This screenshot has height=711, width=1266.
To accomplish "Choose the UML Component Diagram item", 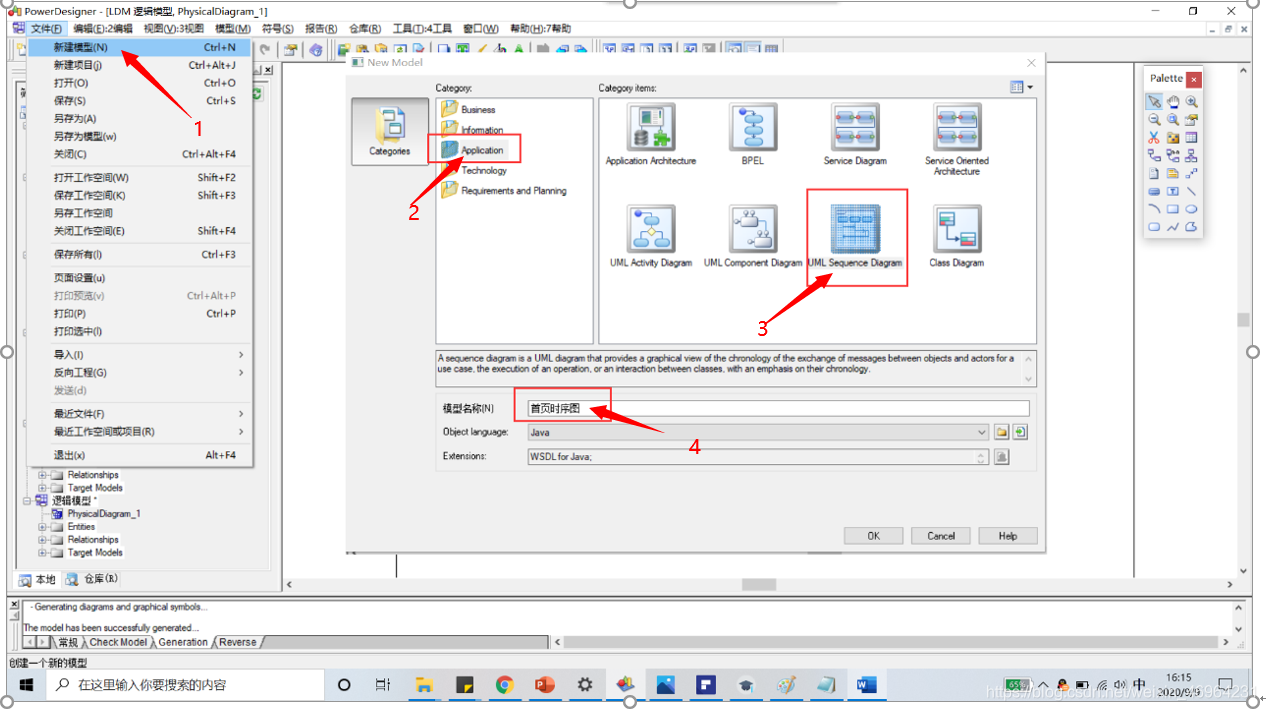I will [x=753, y=237].
